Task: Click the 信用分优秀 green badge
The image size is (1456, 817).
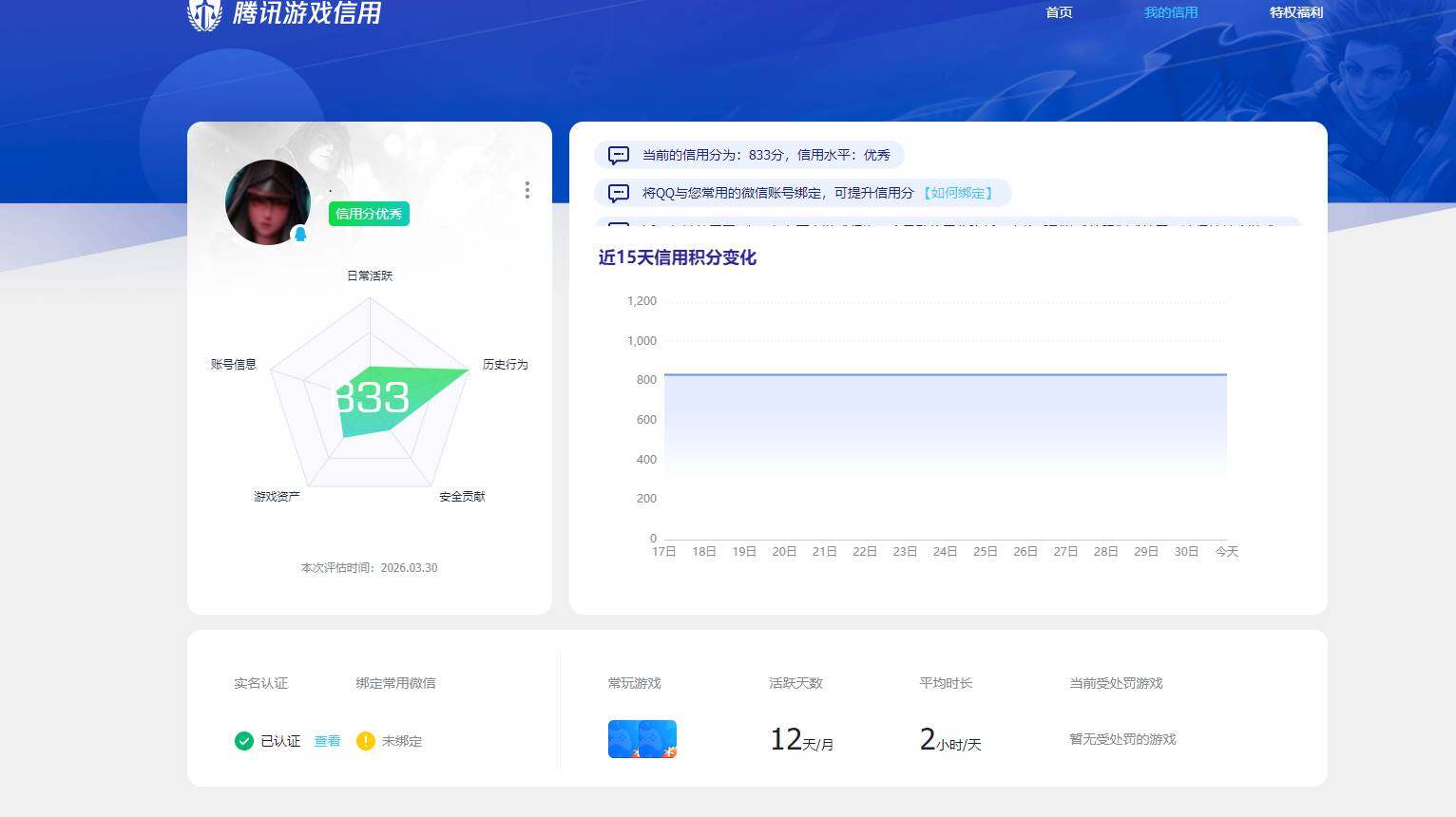Action: (369, 214)
